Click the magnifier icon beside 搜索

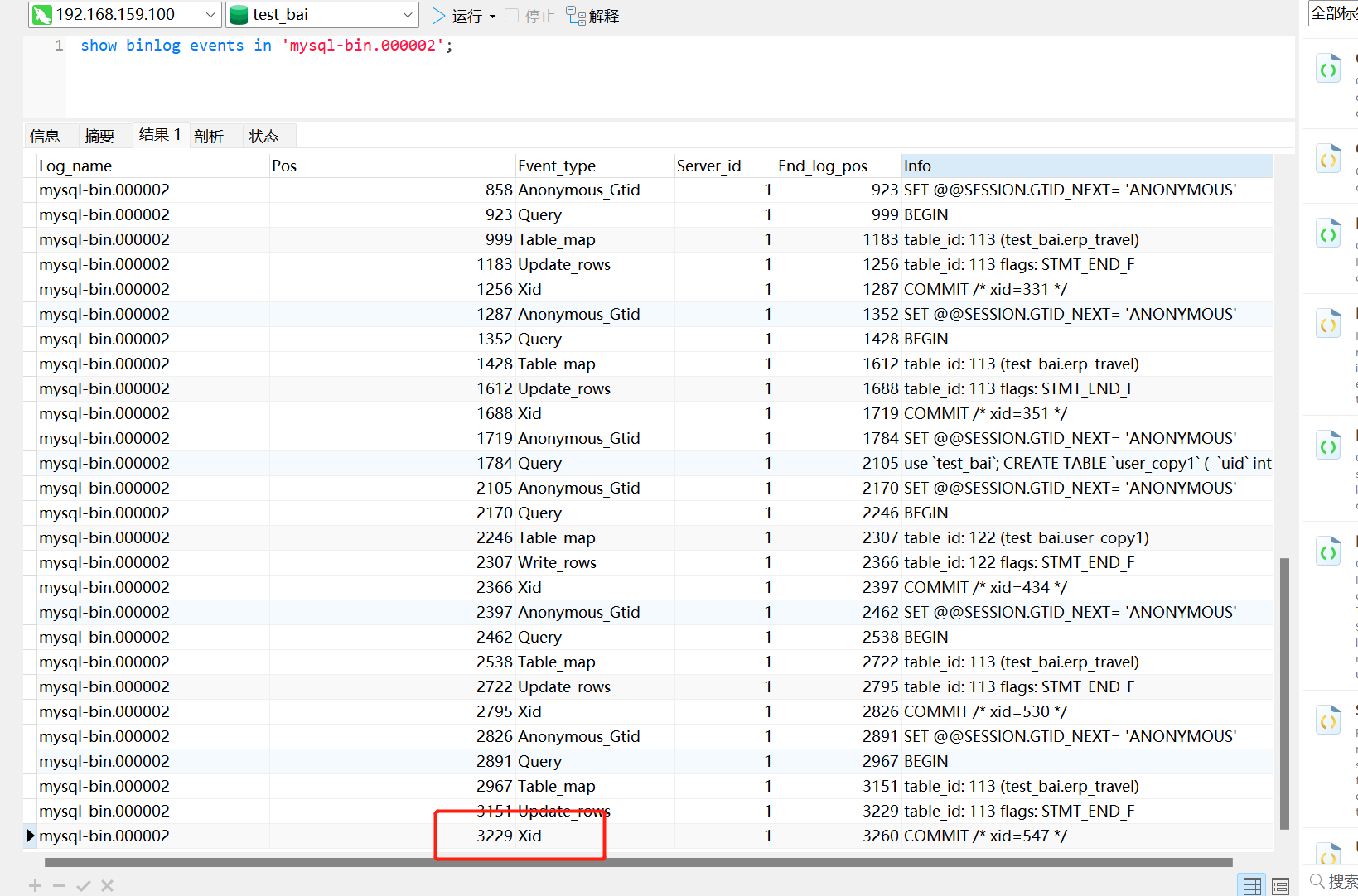click(1317, 881)
